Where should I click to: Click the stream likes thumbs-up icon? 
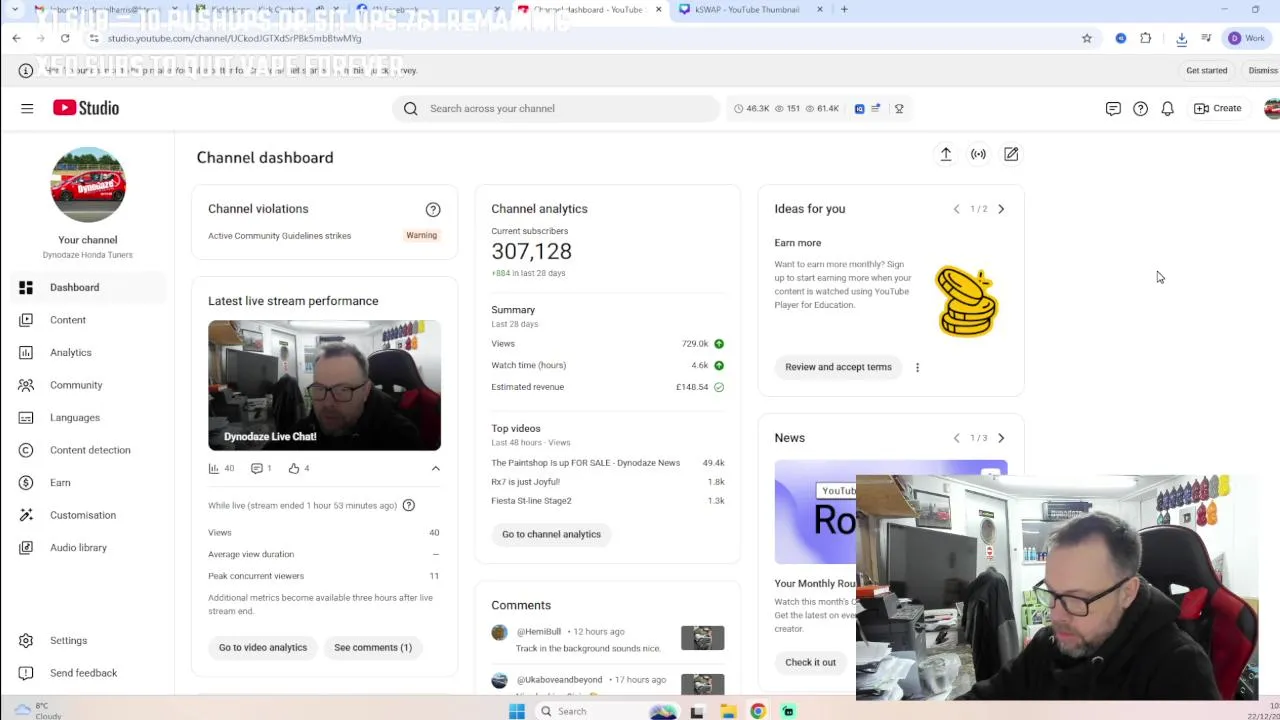coord(294,468)
